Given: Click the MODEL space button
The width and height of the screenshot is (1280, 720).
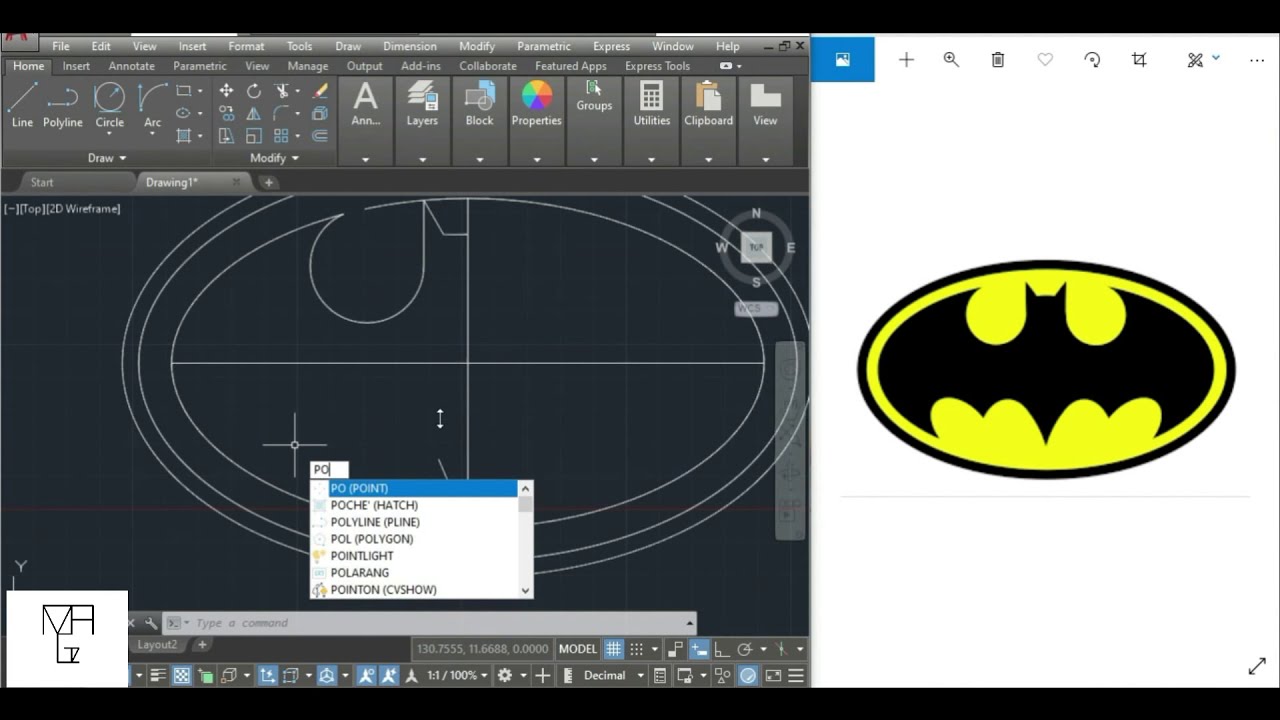Looking at the screenshot, I should [578, 648].
